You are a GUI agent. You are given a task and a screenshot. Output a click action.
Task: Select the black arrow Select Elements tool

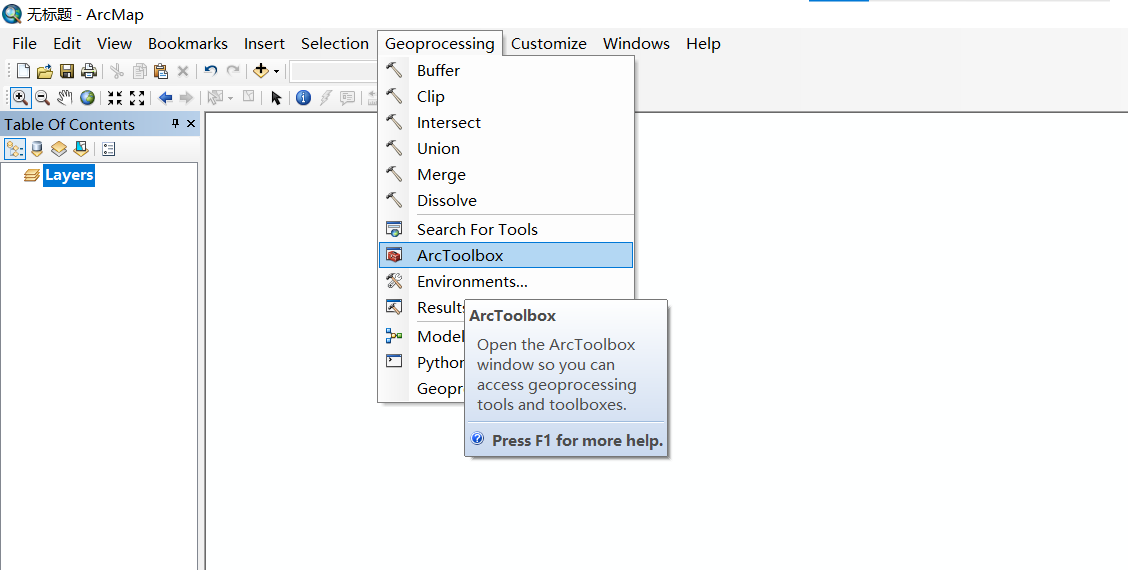[x=276, y=97]
